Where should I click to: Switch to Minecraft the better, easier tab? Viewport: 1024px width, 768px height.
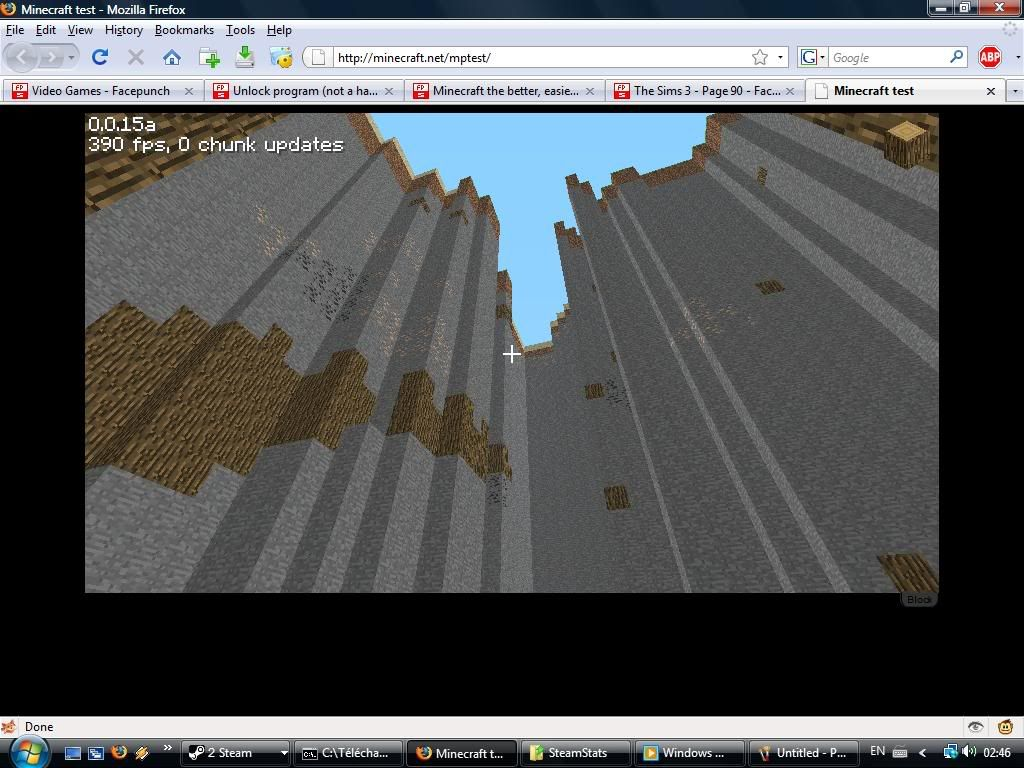505,91
